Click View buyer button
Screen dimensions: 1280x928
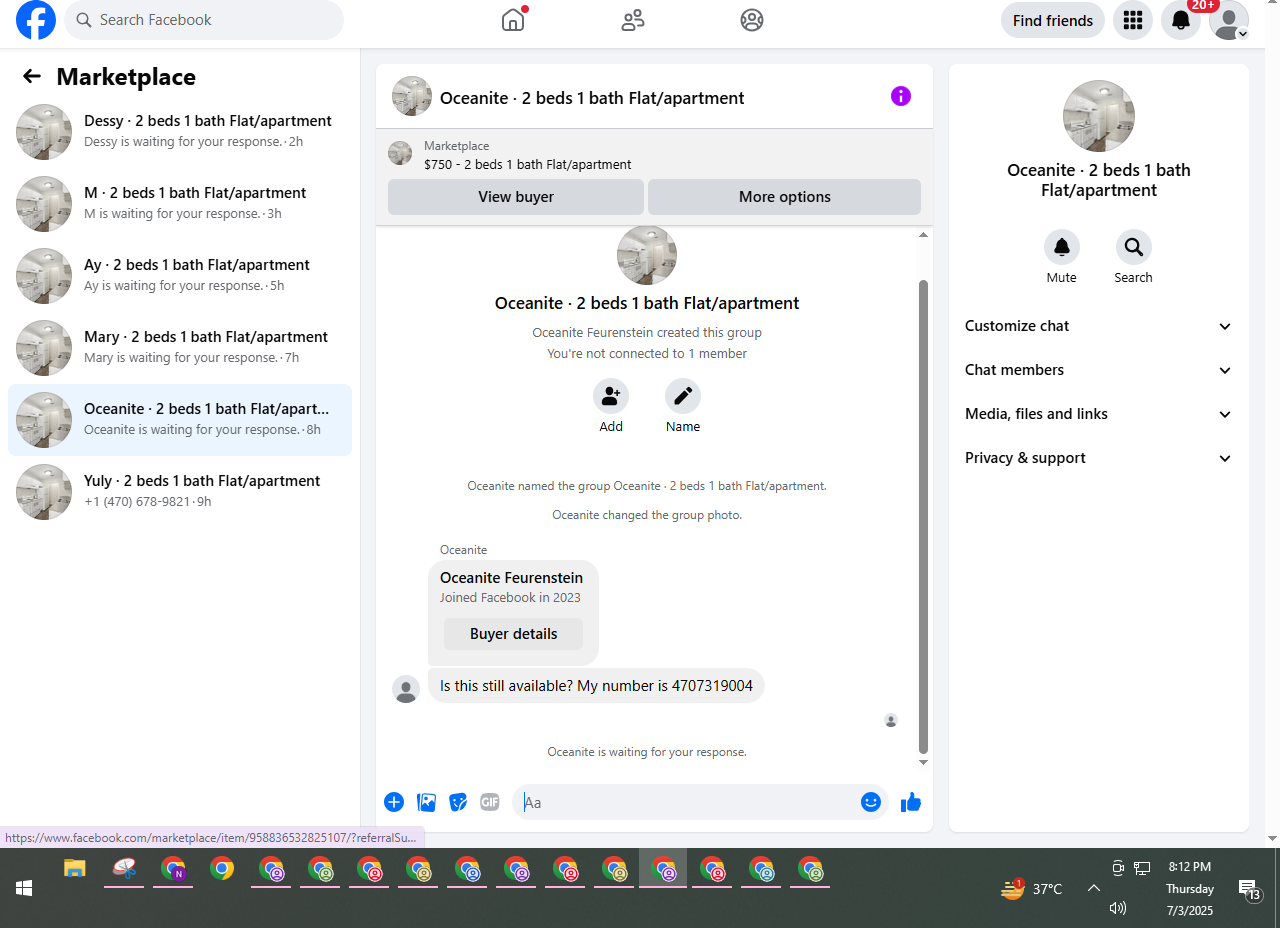516,197
